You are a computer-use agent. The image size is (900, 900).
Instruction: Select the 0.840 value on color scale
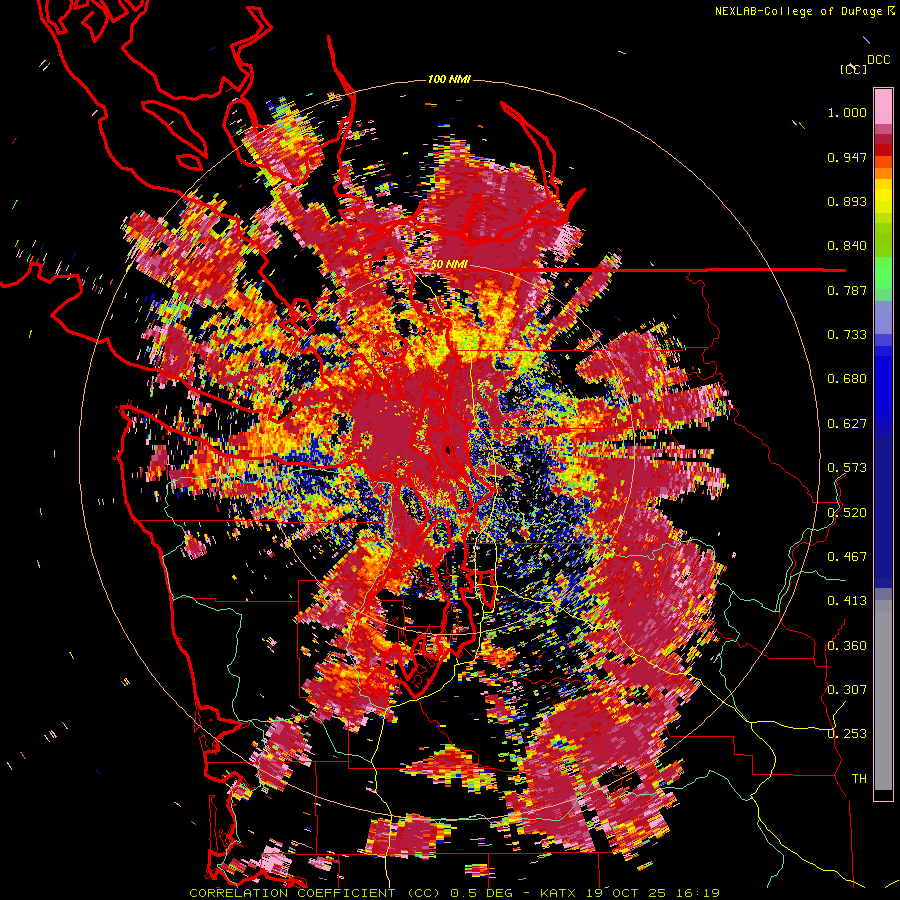click(847, 246)
